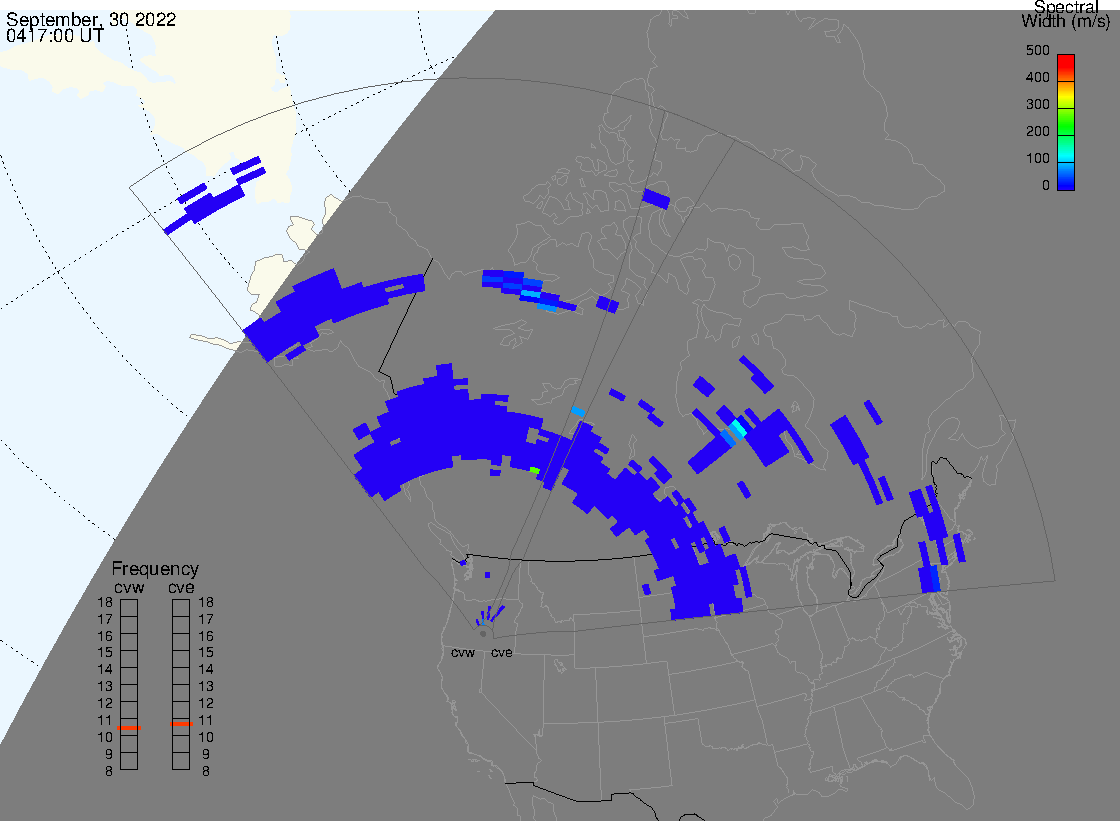This screenshot has height=821, width=1120.
Task: Click the '18' label left of the cvw bar
Action: pos(105,602)
